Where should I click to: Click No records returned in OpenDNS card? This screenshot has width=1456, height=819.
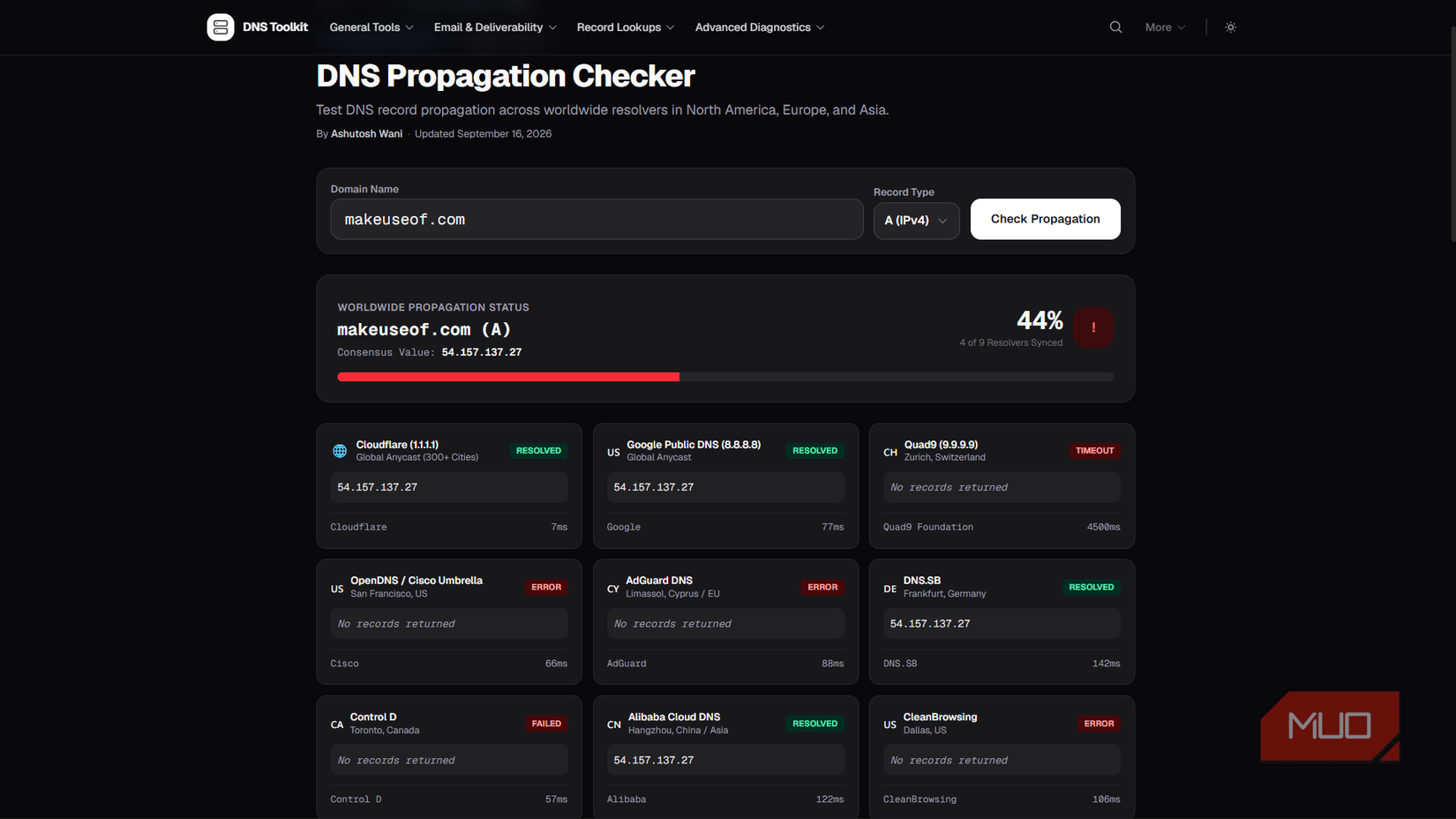click(396, 624)
